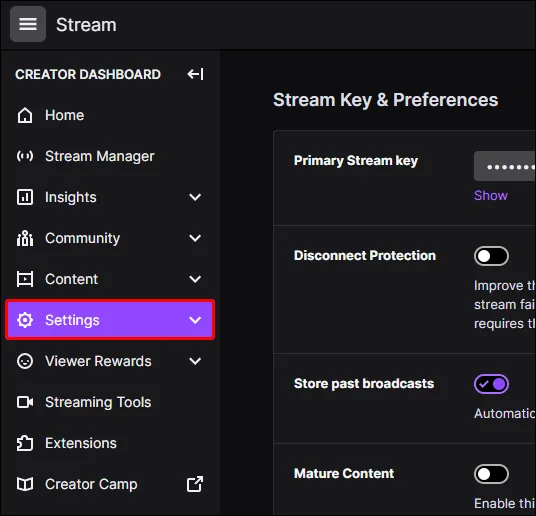Enable the Disconnect Protection toggle
Screen dimensions: 536x516
click(x=491, y=256)
